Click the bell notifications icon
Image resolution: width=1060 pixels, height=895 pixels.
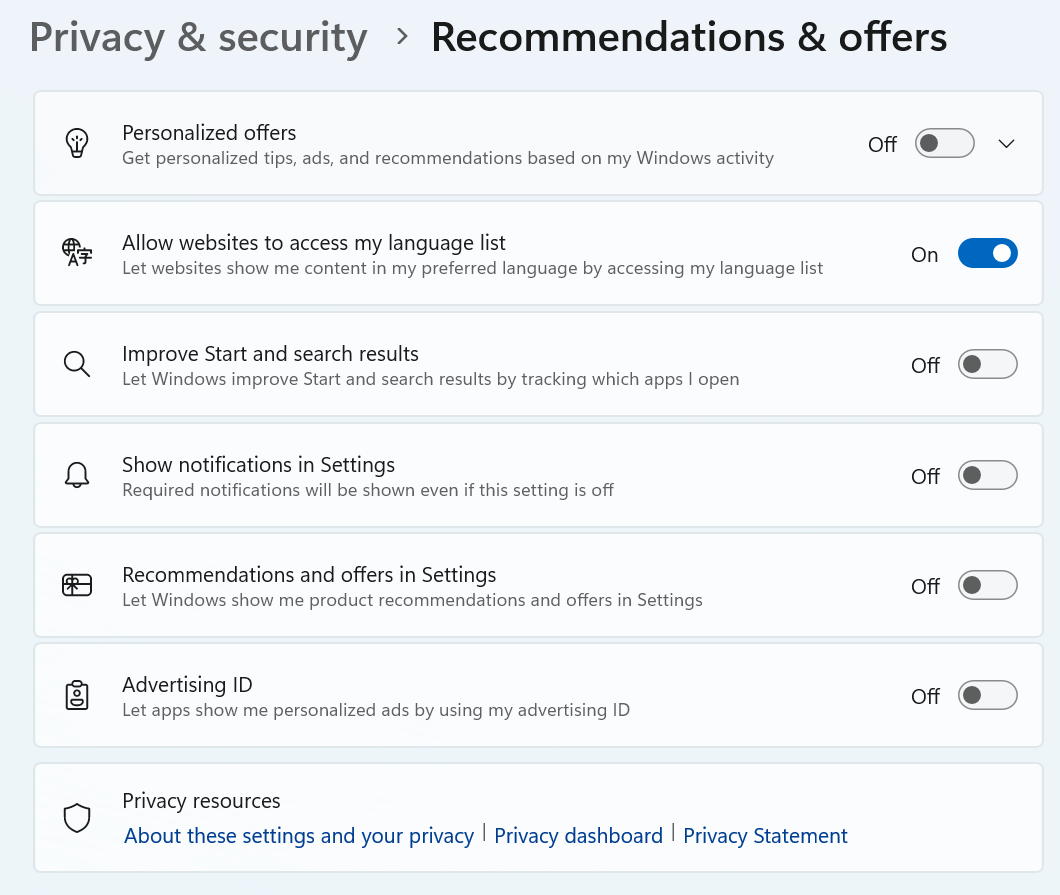(x=77, y=475)
